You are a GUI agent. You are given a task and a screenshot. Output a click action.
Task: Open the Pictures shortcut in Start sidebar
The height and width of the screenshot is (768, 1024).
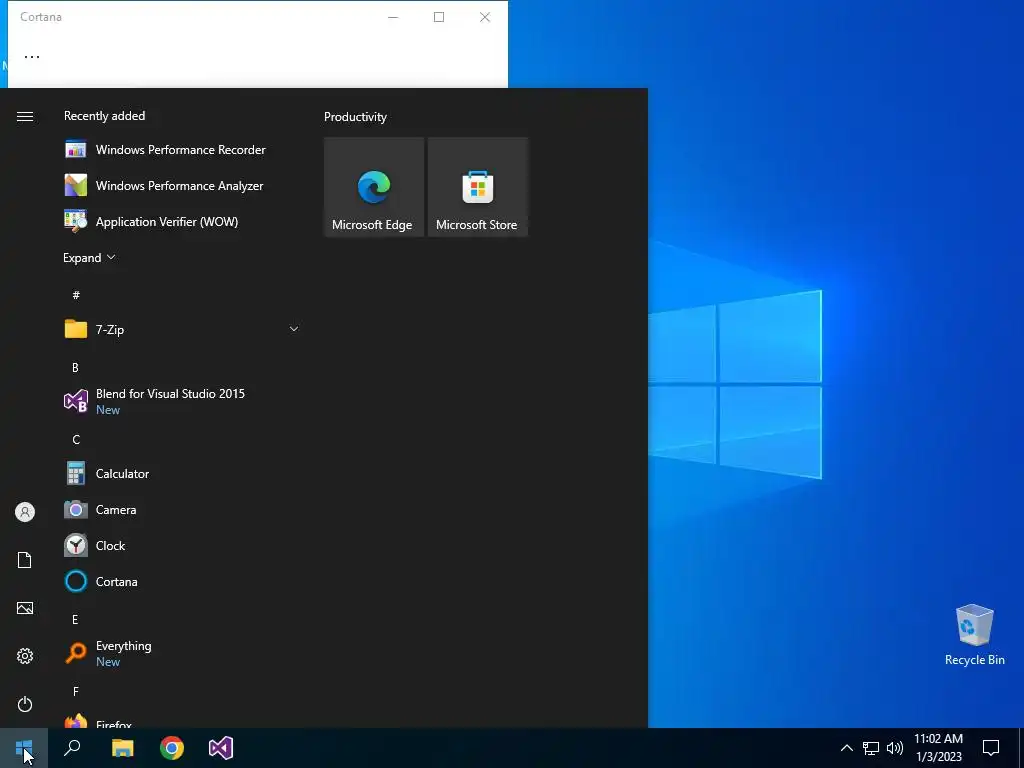[x=25, y=608]
